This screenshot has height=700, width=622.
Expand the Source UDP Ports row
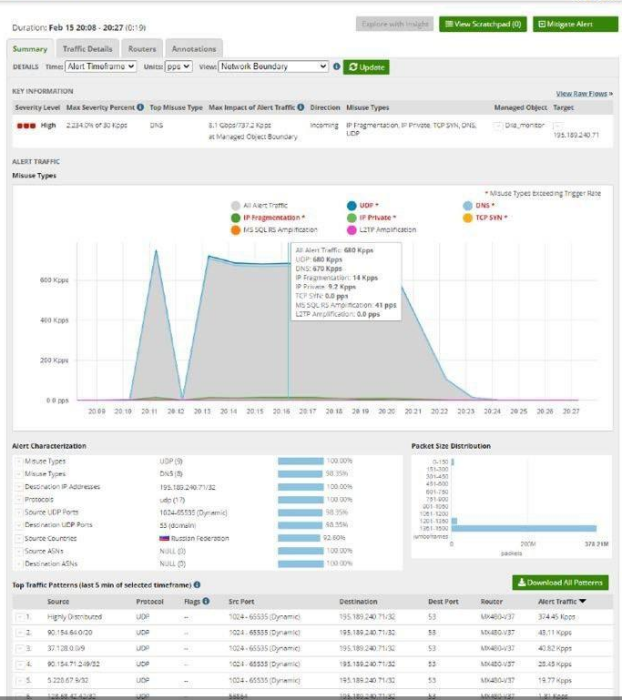click(x=19, y=512)
